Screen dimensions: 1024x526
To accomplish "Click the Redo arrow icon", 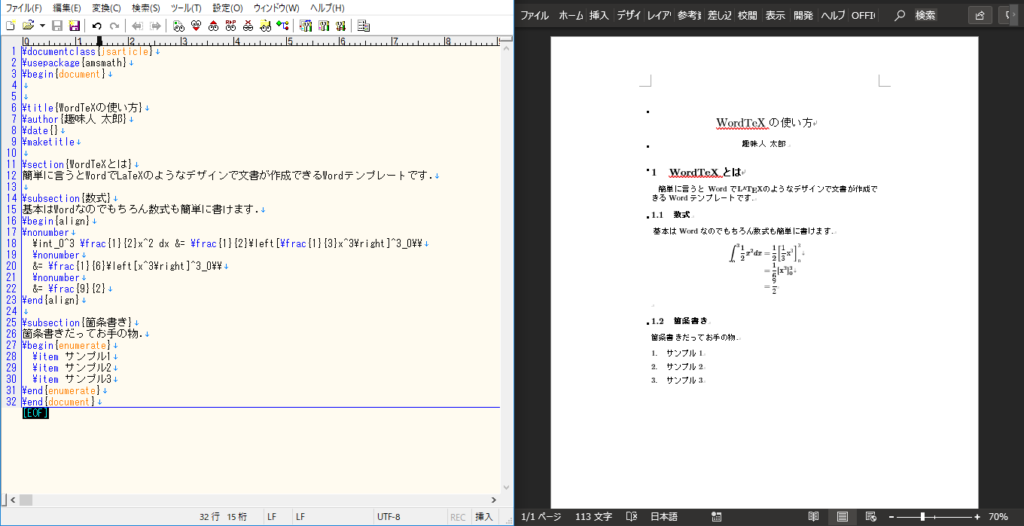I will point(115,25).
